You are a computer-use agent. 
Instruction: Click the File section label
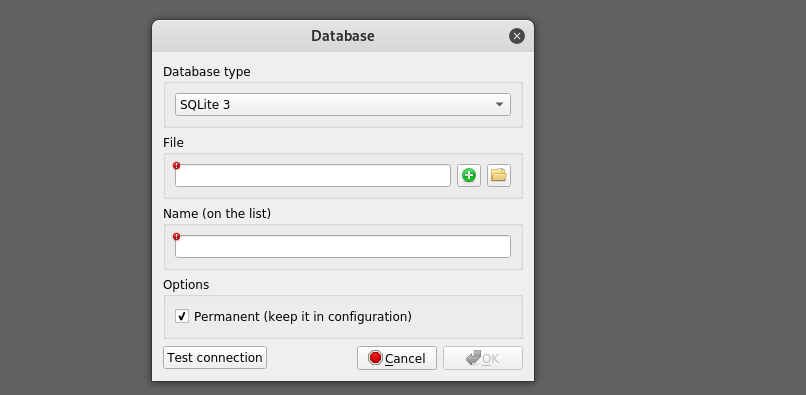[173, 142]
